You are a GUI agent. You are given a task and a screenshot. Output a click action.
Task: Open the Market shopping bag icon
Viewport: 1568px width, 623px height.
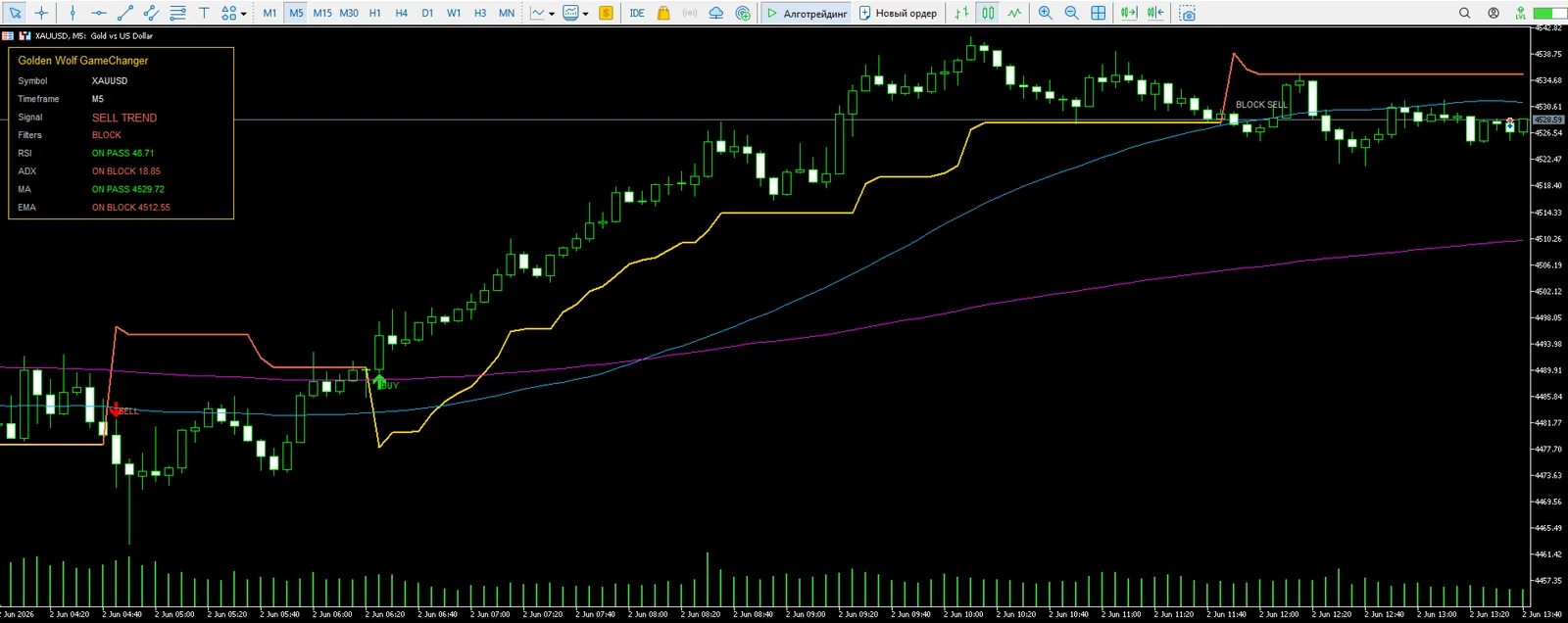pyautogui.click(x=663, y=13)
